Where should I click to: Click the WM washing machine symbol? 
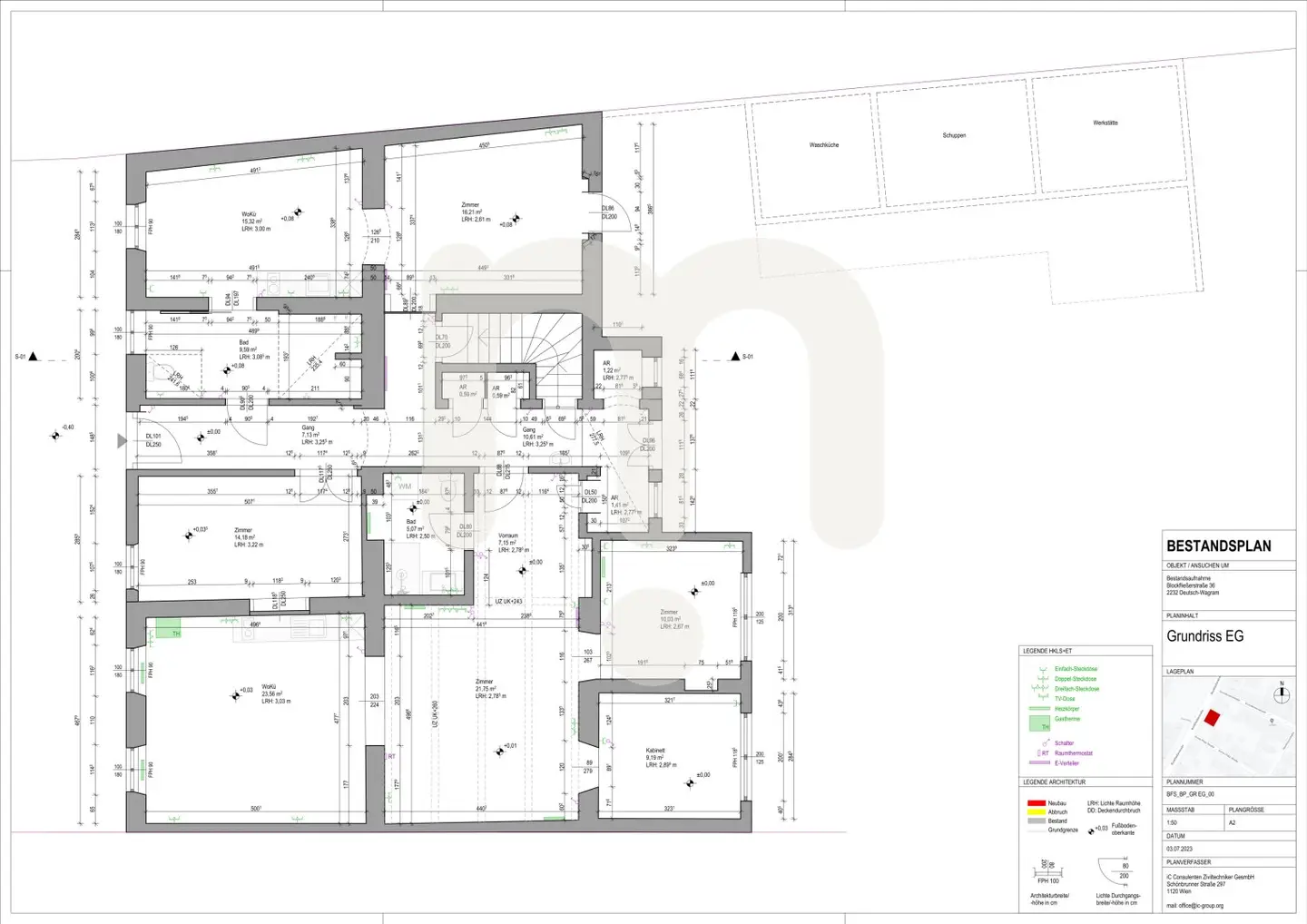pyautogui.click(x=405, y=487)
